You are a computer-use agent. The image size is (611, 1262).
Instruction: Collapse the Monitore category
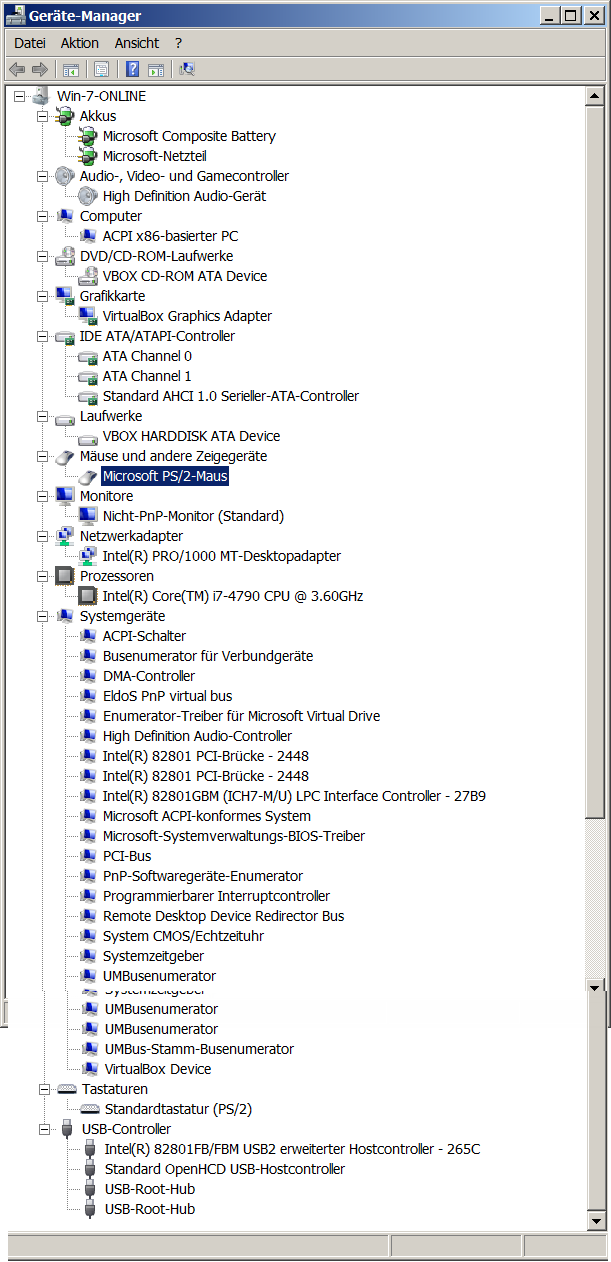click(42, 496)
